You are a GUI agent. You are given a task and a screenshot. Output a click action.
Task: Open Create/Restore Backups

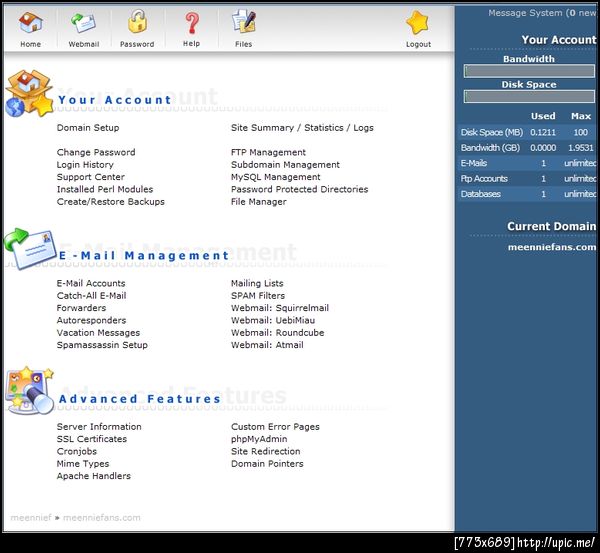pos(111,202)
